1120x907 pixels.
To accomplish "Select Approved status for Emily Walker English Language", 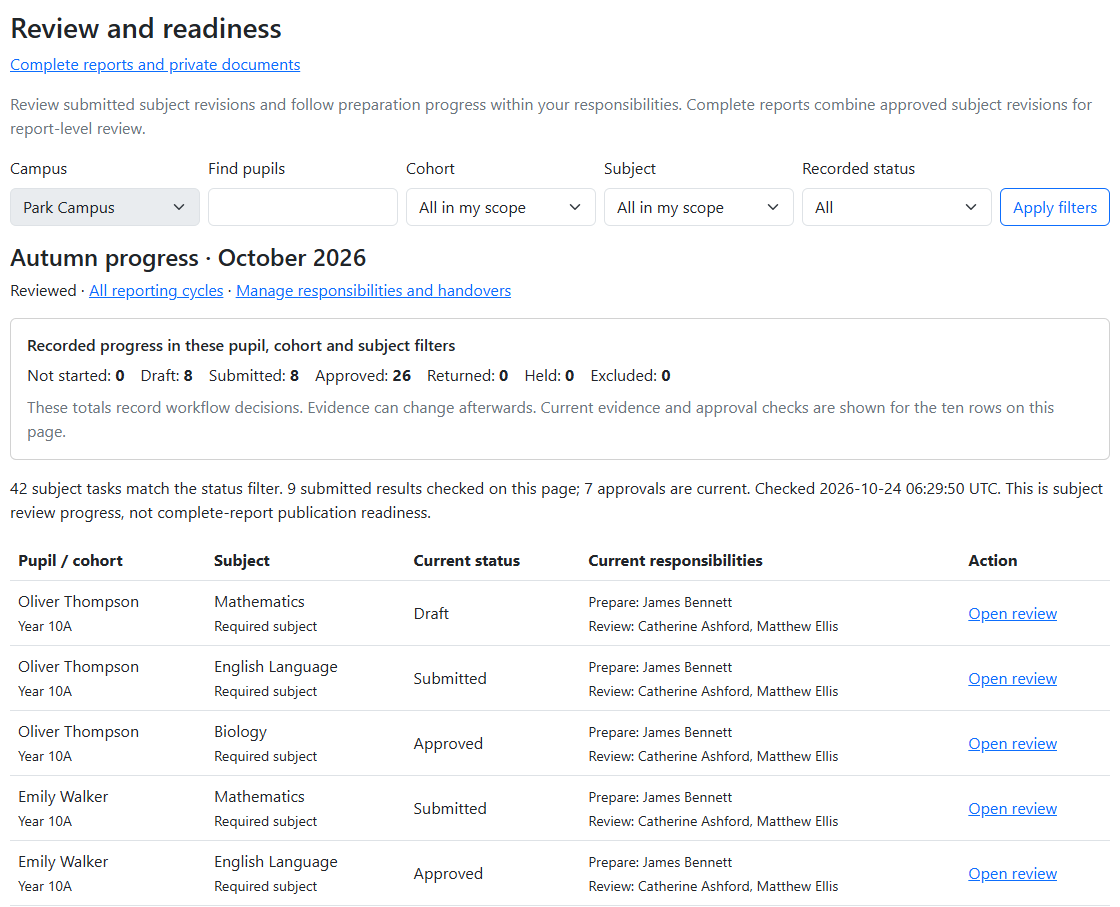I will [448, 873].
